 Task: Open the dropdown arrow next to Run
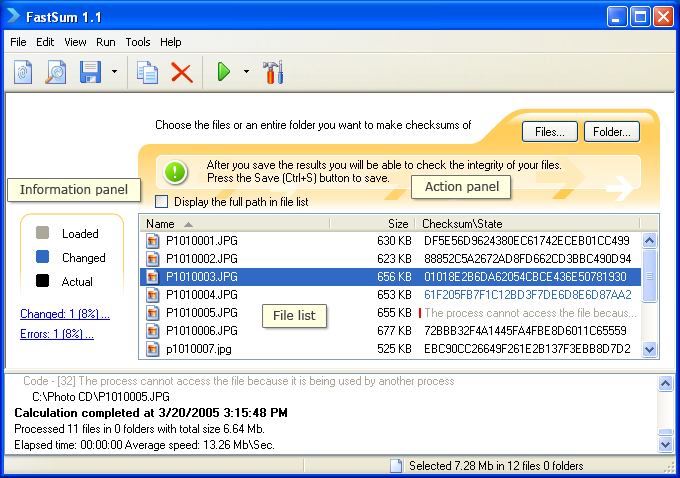246,72
